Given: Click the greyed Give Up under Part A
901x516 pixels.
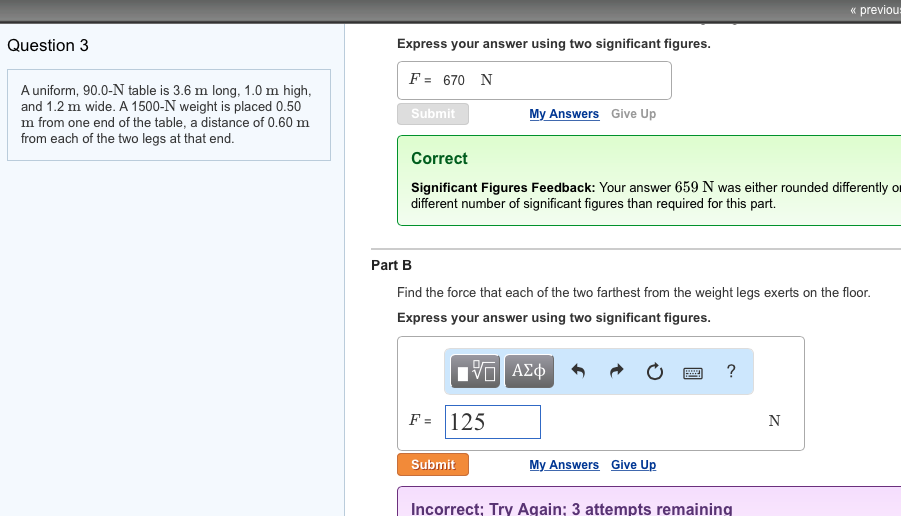Looking at the screenshot, I should (633, 114).
